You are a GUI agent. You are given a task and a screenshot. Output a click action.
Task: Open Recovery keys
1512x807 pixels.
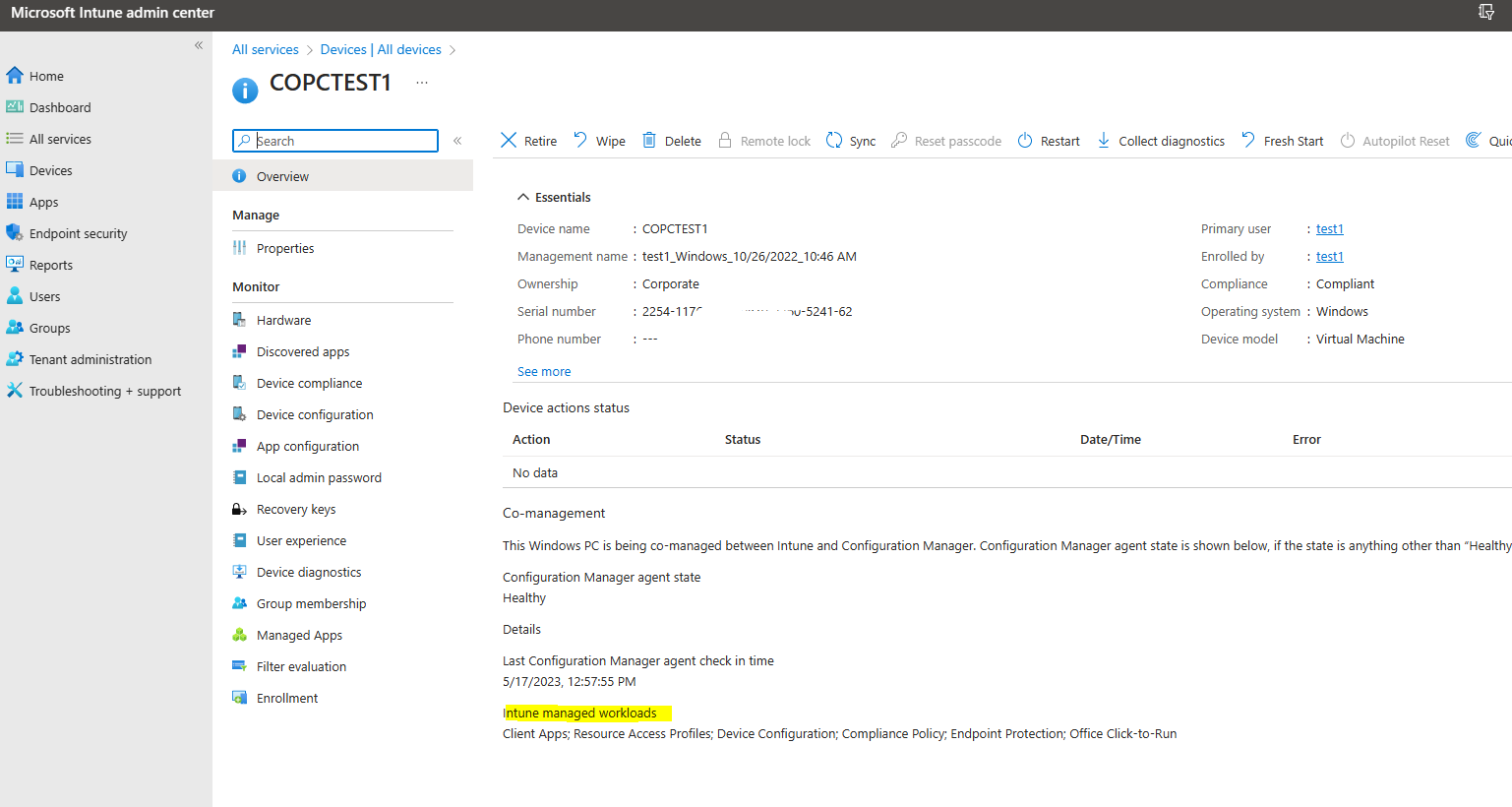click(296, 509)
